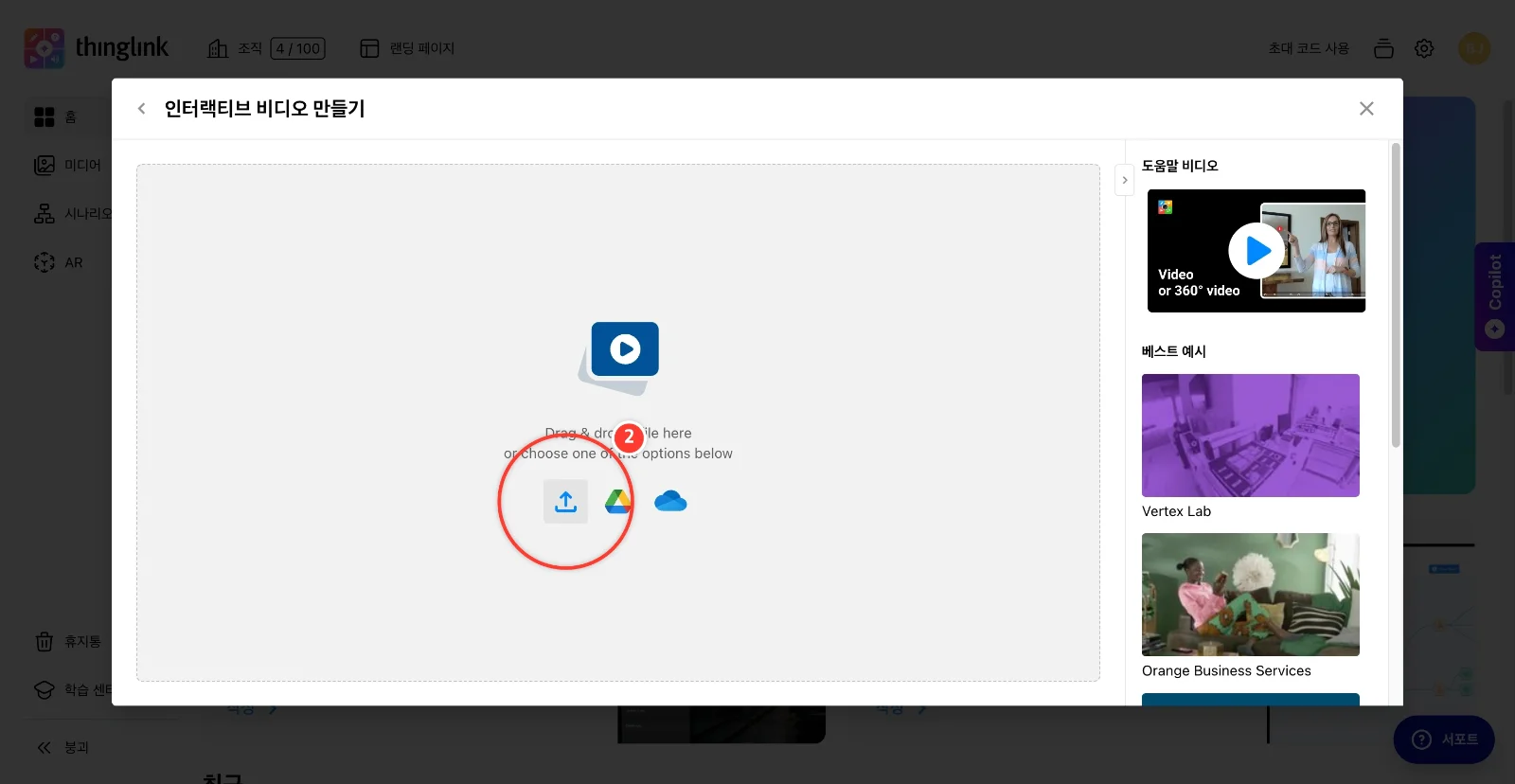Click the 4 / 100 usage badge
The image size is (1515, 784).
(x=297, y=48)
